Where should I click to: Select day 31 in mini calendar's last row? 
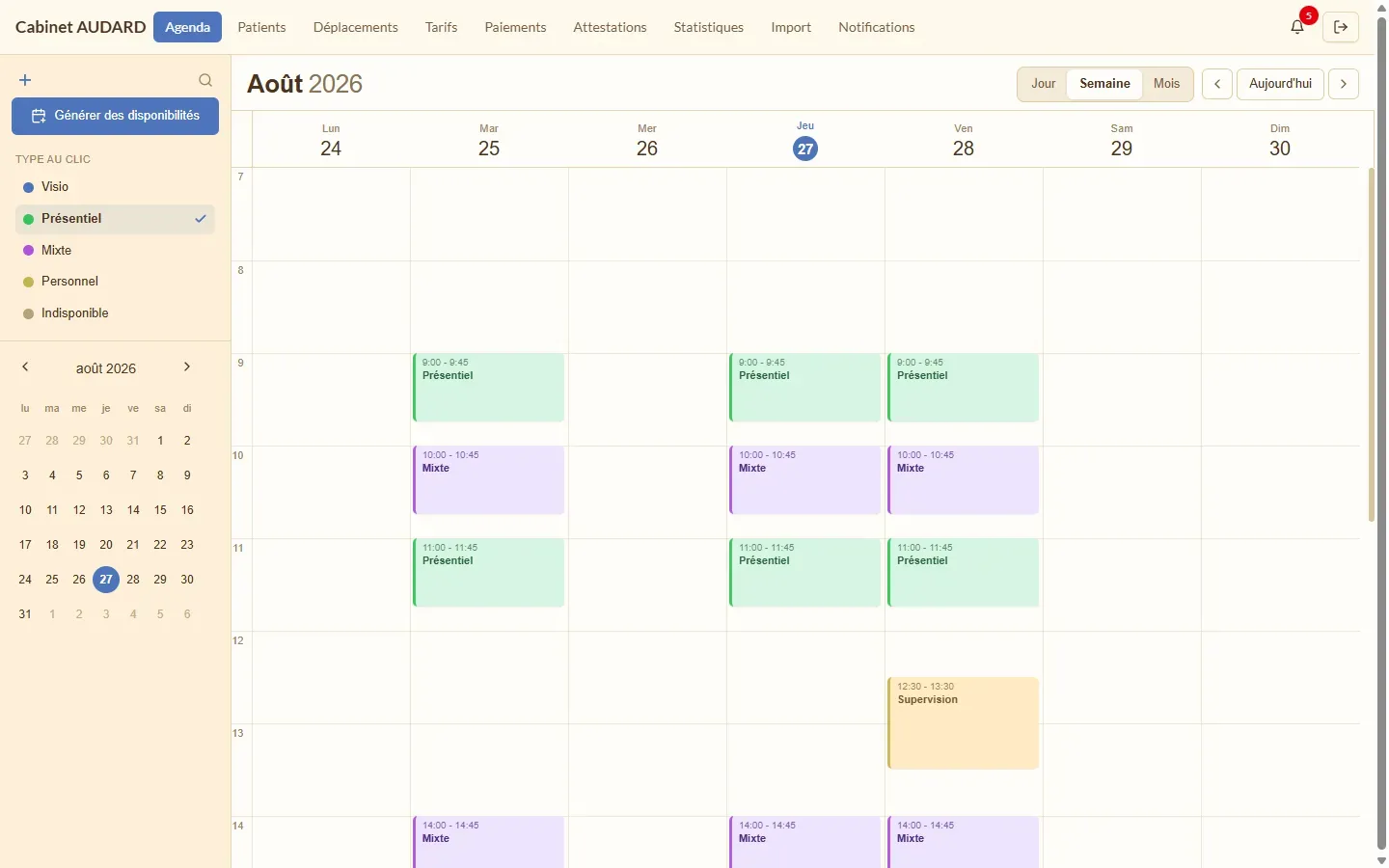point(25,614)
